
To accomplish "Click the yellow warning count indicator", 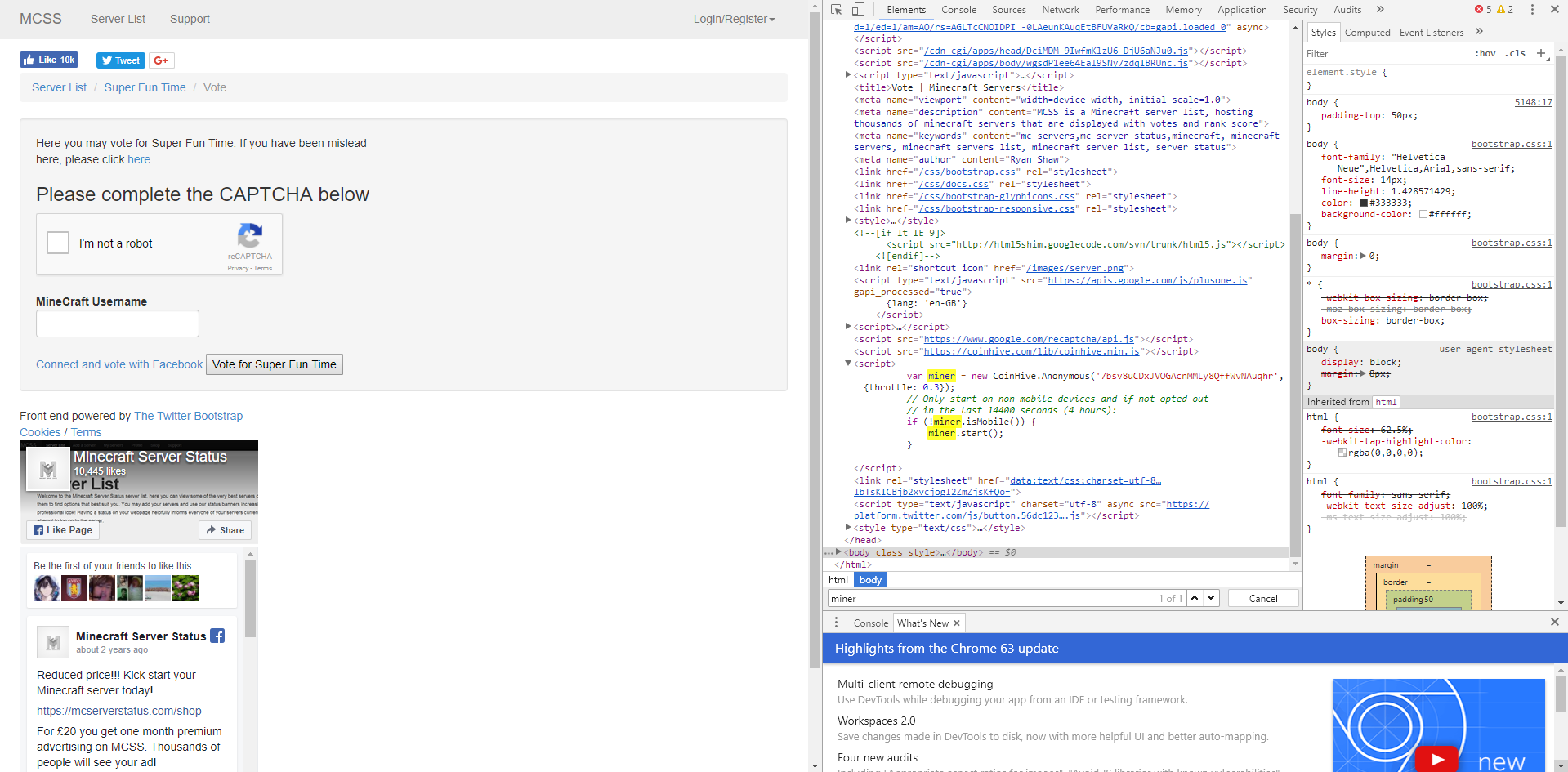I will tap(1505, 9).
